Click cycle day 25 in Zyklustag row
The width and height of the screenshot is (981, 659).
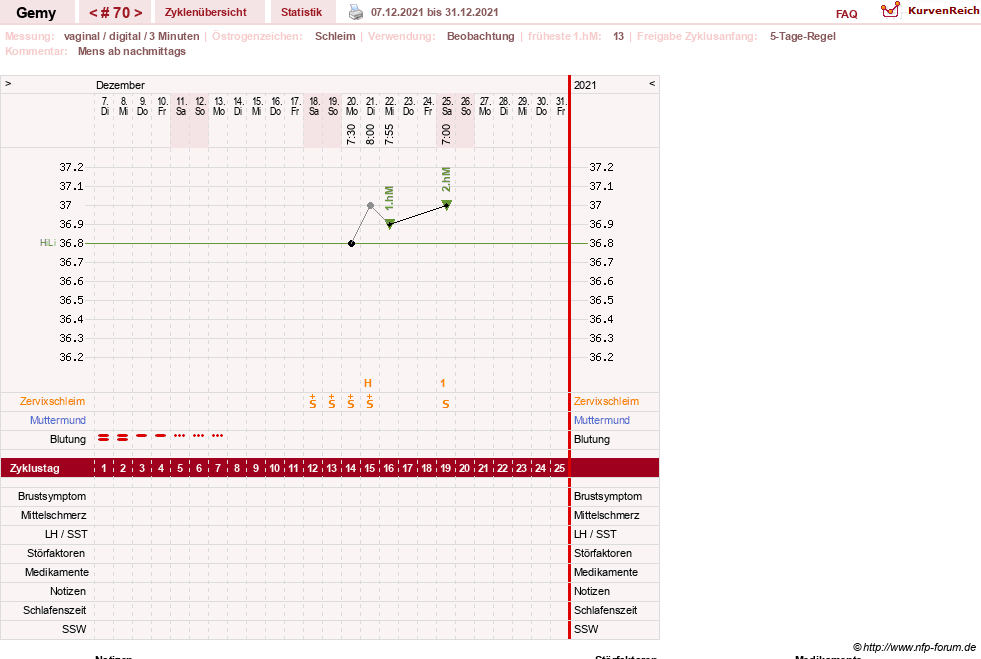click(559, 468)
